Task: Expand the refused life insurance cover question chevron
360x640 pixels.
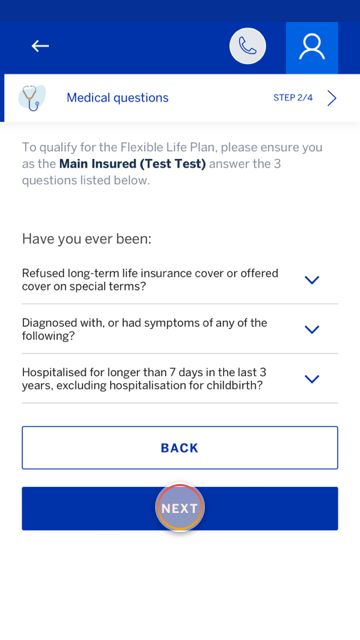Action: click(x=312, y=280)
